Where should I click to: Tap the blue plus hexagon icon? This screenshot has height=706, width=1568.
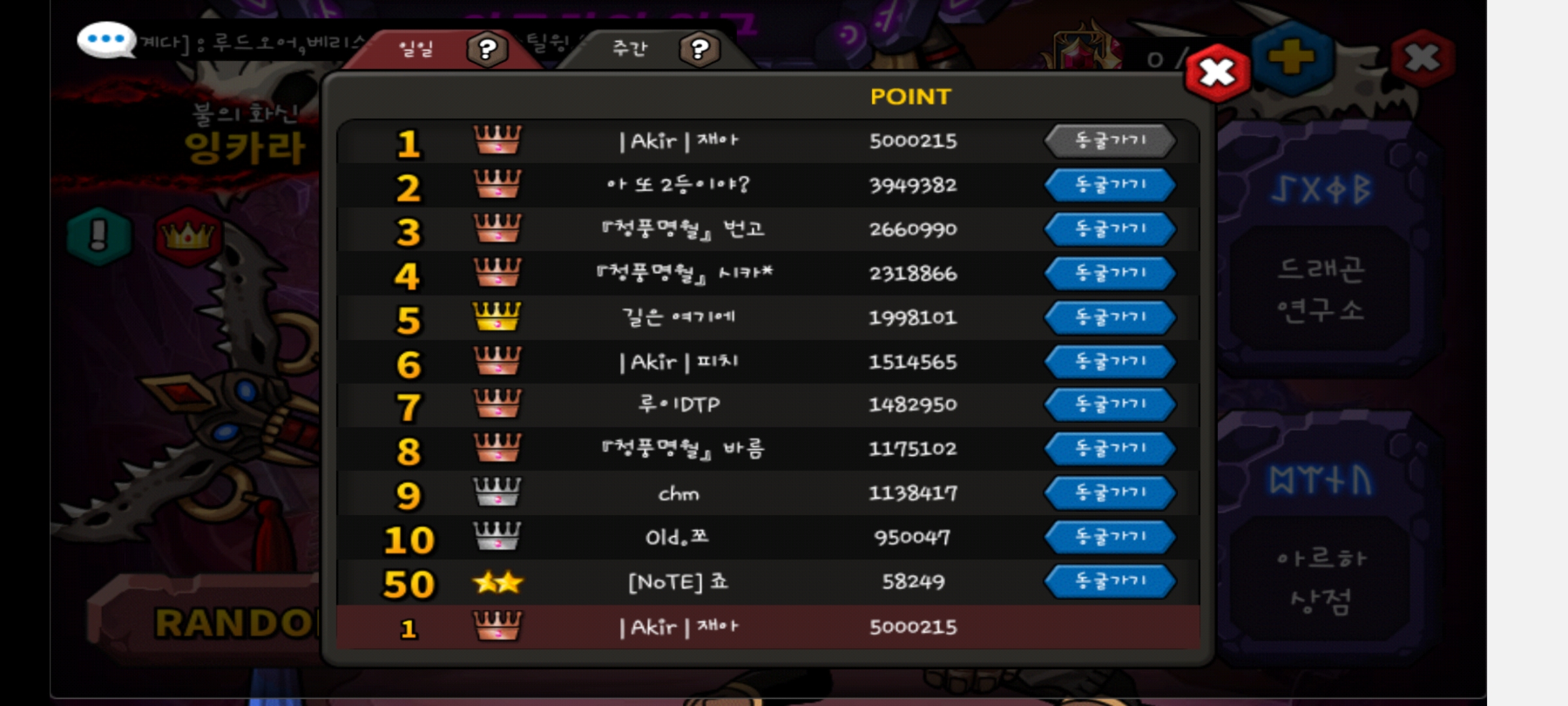pyautogui.click(x=1292, y=58)
